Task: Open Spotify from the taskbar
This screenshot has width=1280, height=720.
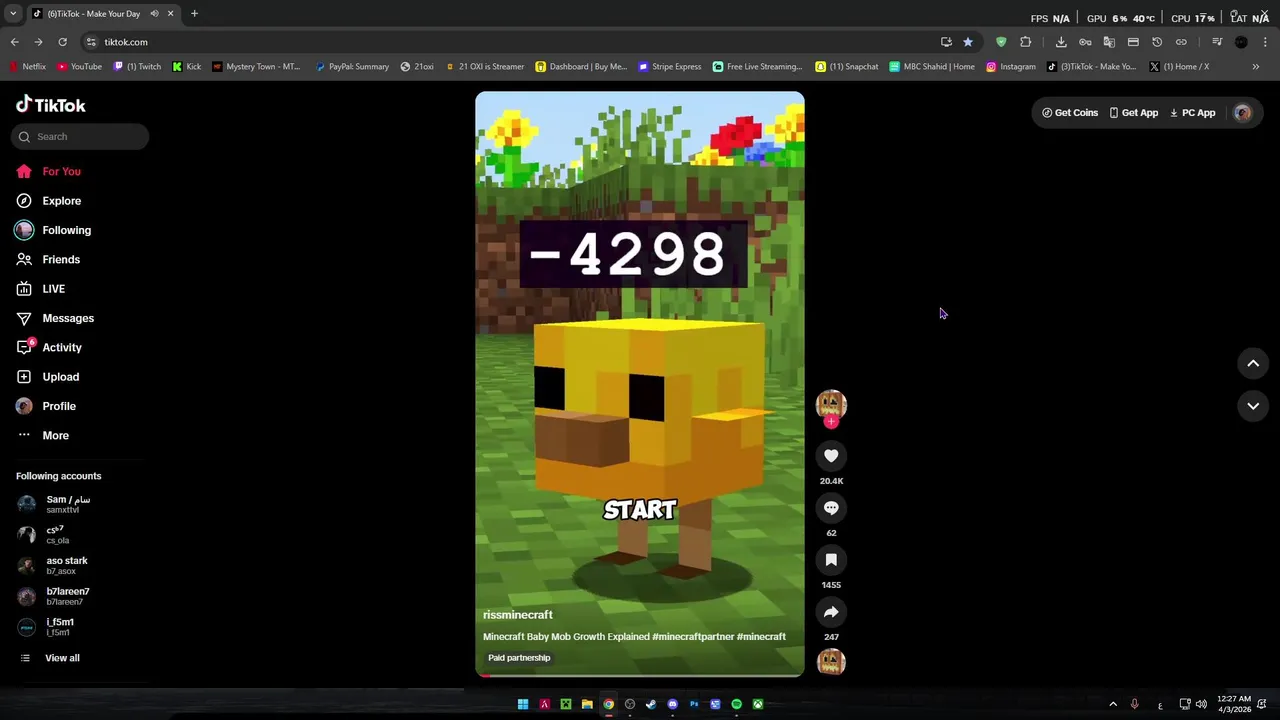Action: click(x=737, y=704)
